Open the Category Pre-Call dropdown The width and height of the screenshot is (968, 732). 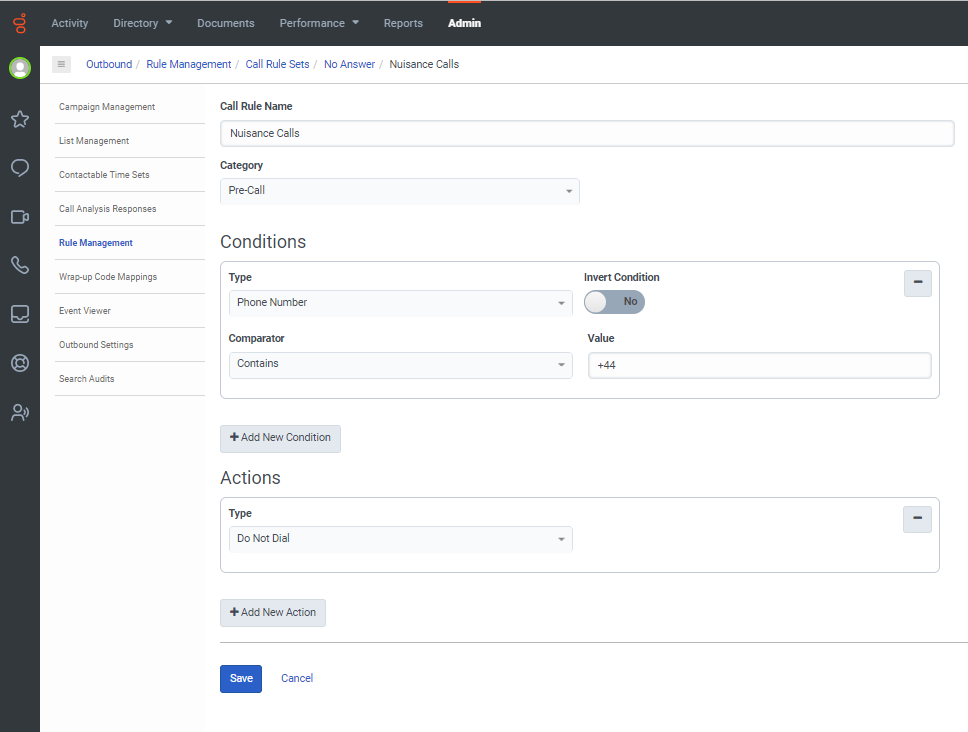click(399, 191)
